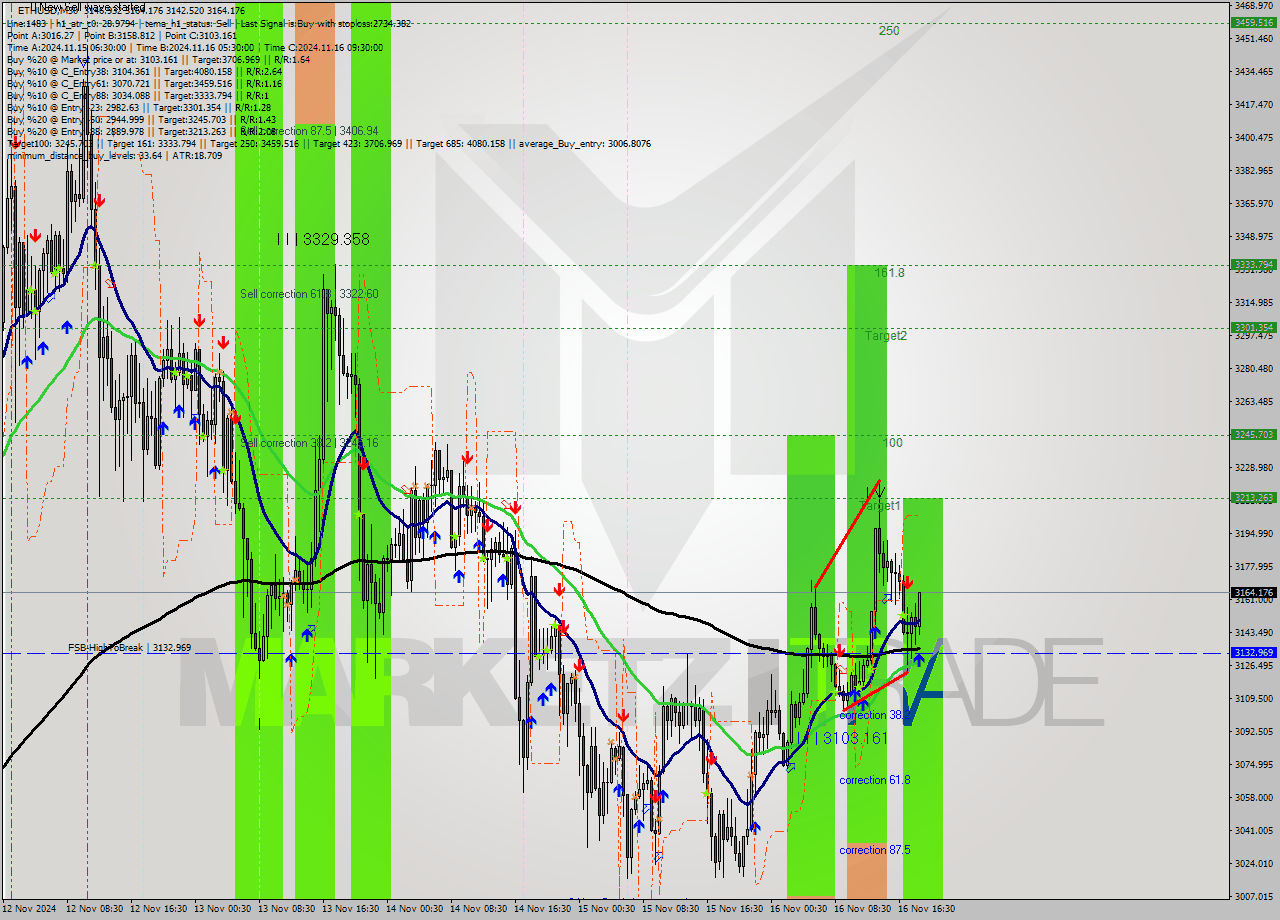Image resolution: width=1280 pixels, height=920 pixels.
Task: Select the 'Target2' label
Action: (x=886, y=336)
